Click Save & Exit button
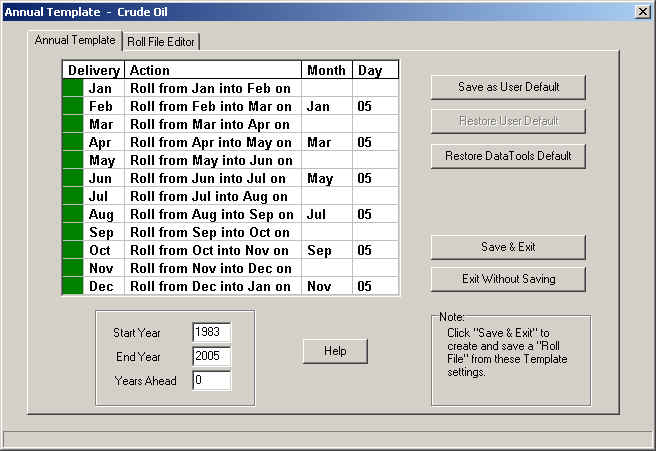 coord(508,247)
